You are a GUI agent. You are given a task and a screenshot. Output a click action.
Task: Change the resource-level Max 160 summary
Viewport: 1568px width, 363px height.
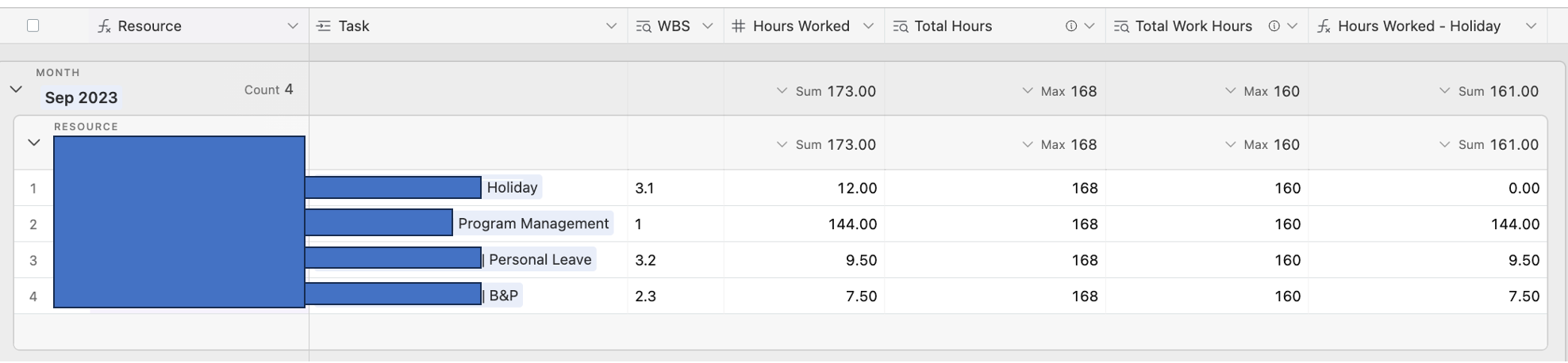(1262, 144)
